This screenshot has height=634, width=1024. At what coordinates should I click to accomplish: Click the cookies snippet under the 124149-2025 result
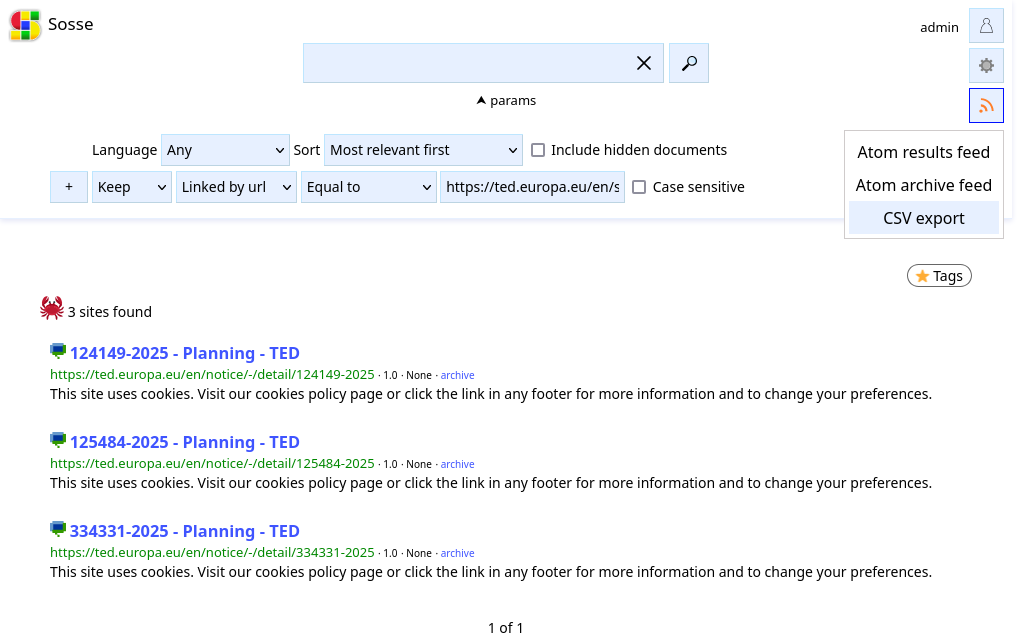pyautogui.click(x=491, y=394)
